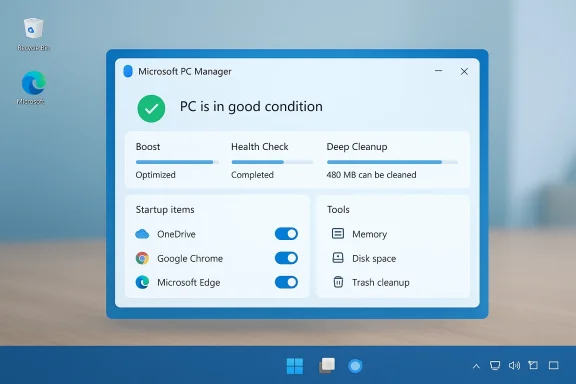Open the Health Check section
This screenshot has height=384, width=576.
272,160
